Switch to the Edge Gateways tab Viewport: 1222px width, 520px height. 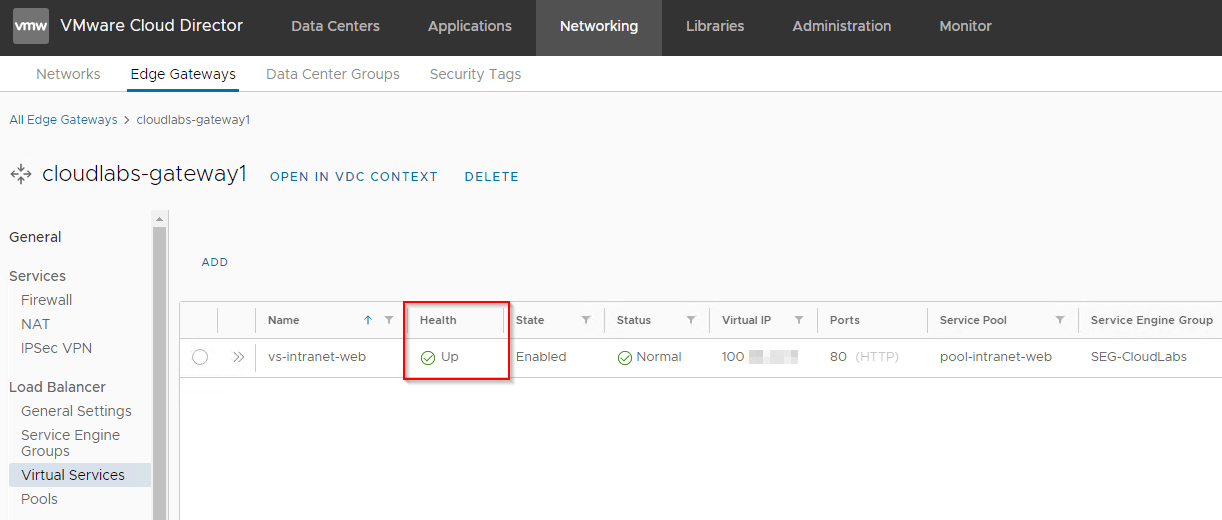tap(183, 74)
